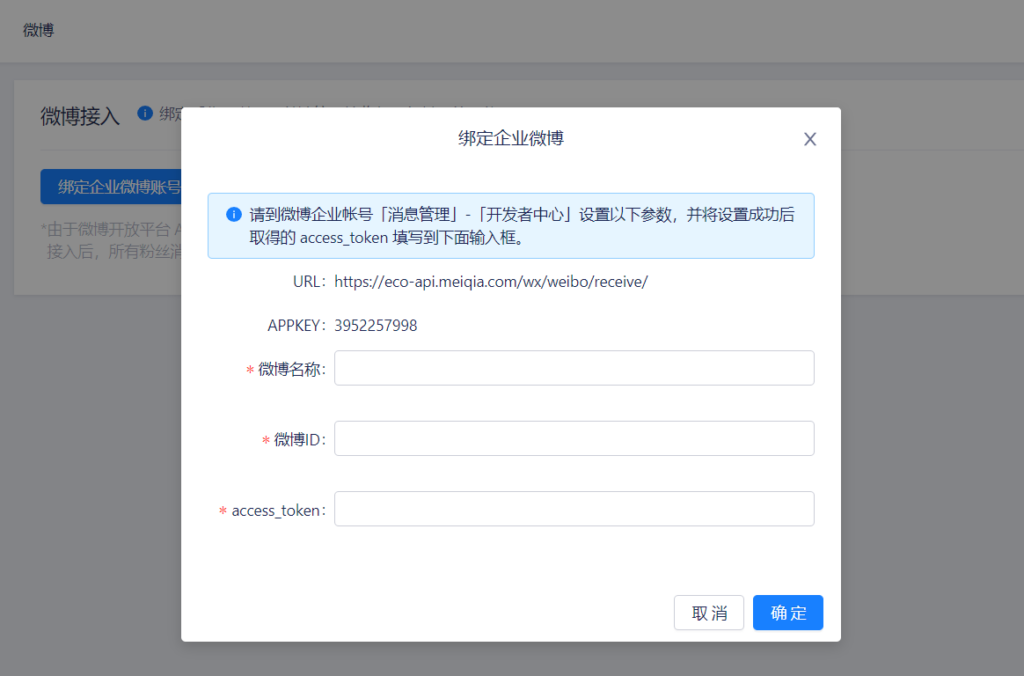Click the 取消 button
Viewport: 1024px width, 676px height.
tap(709, 613)
